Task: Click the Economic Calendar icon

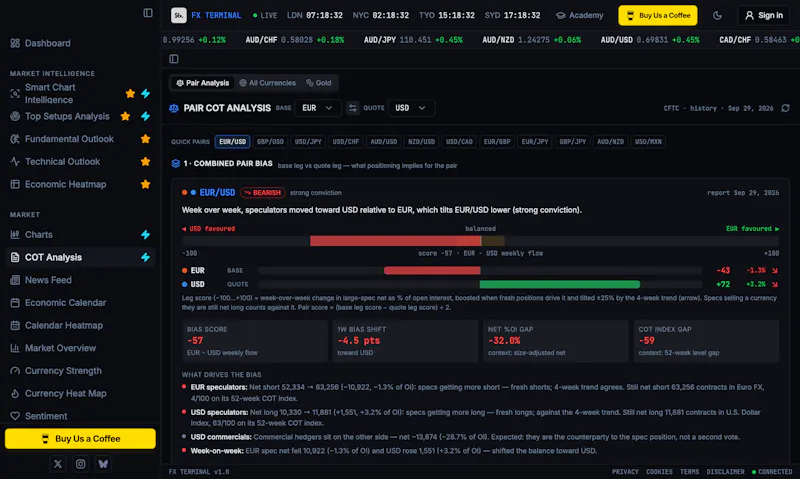Action: (x=15, y=302)
